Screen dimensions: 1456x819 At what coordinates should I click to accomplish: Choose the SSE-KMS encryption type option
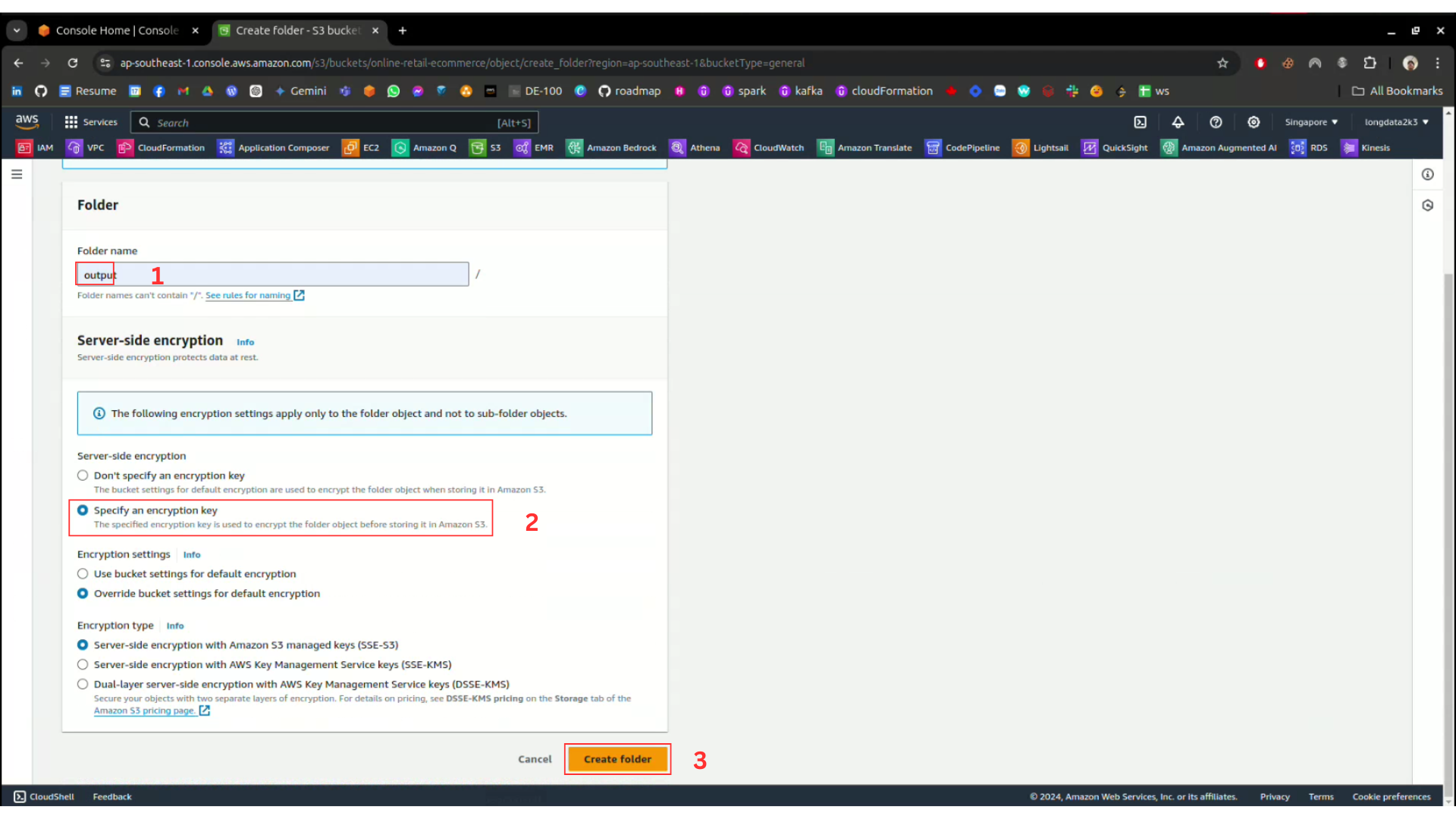[83, 664]
